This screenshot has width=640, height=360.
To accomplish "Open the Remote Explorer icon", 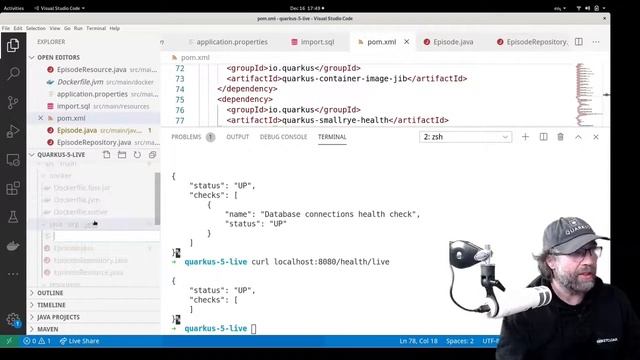I will tap(13, 160).
